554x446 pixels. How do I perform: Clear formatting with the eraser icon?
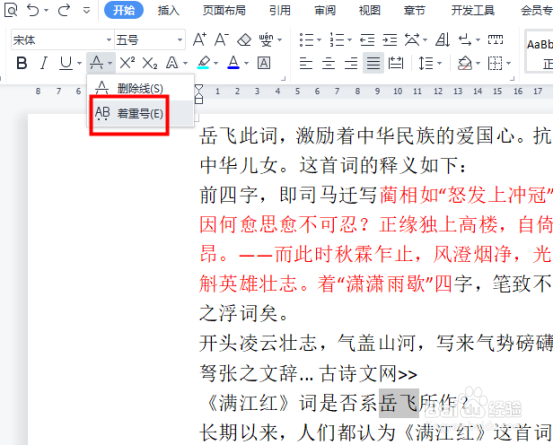244,40
